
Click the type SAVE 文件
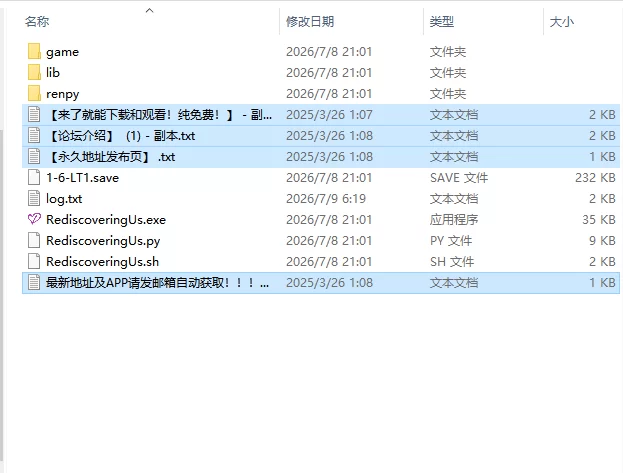tap(459, 178)
